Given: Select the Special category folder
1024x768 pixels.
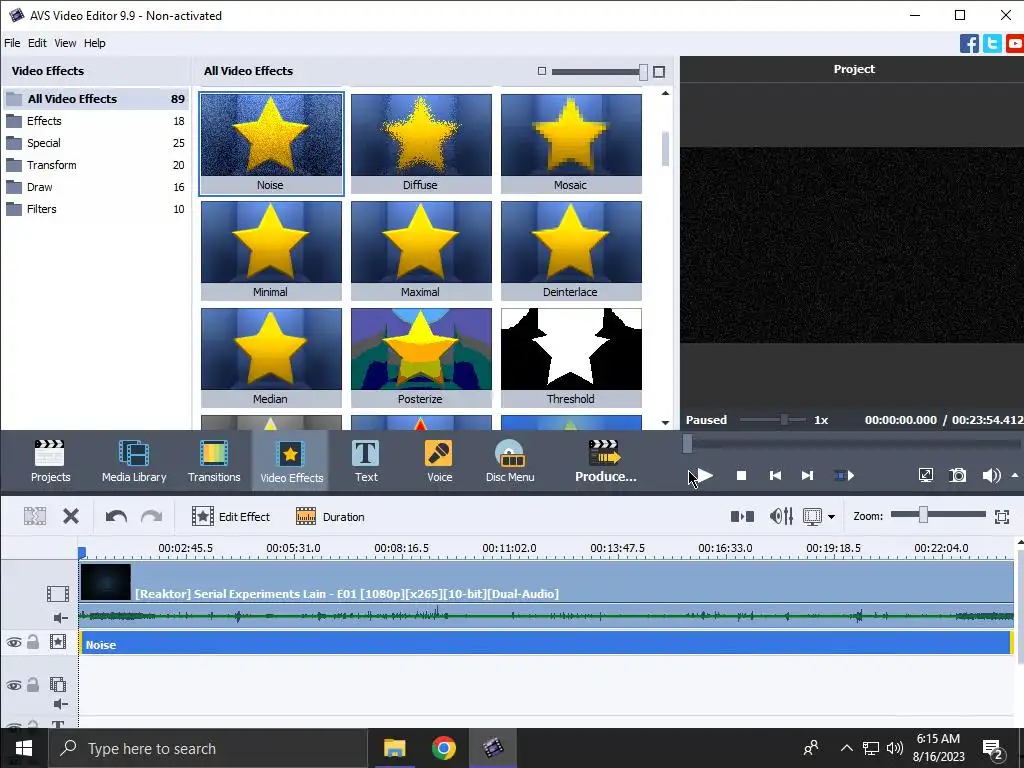Looking at the screenshot, I should (96, 143).
